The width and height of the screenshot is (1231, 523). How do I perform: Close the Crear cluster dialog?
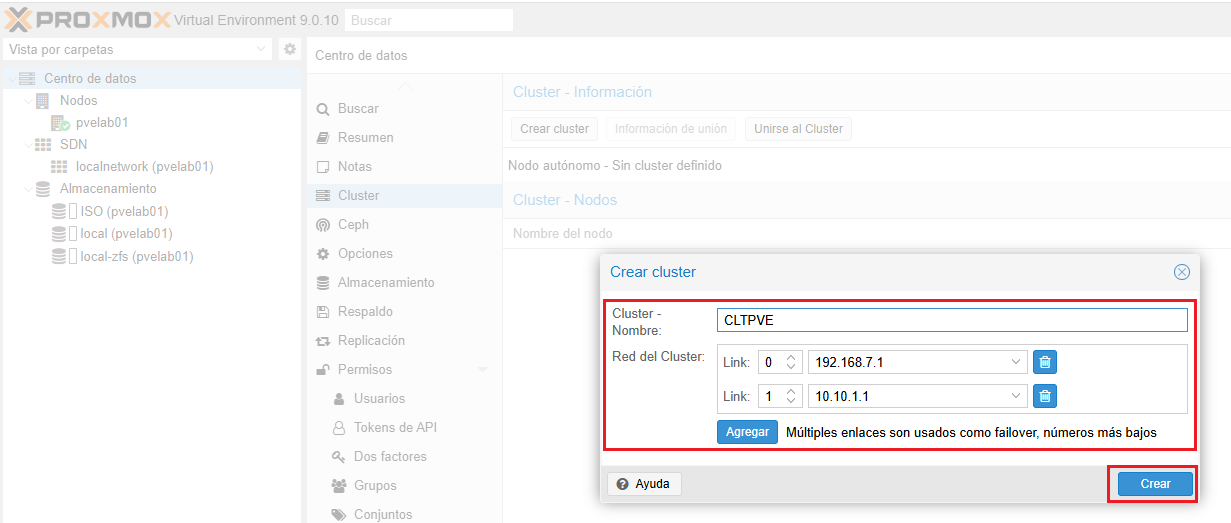(1182, 272)
